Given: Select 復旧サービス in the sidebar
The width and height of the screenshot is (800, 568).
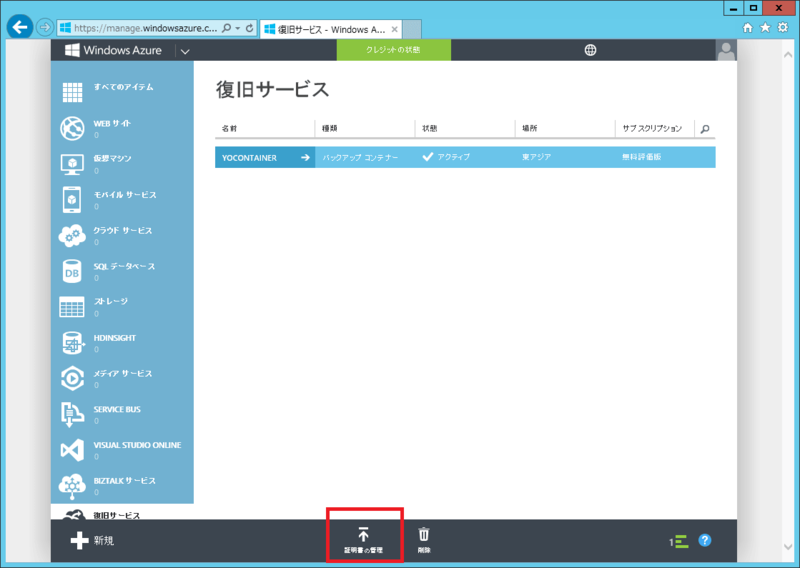Looking at the screenshot, I should tap(117, 515).
